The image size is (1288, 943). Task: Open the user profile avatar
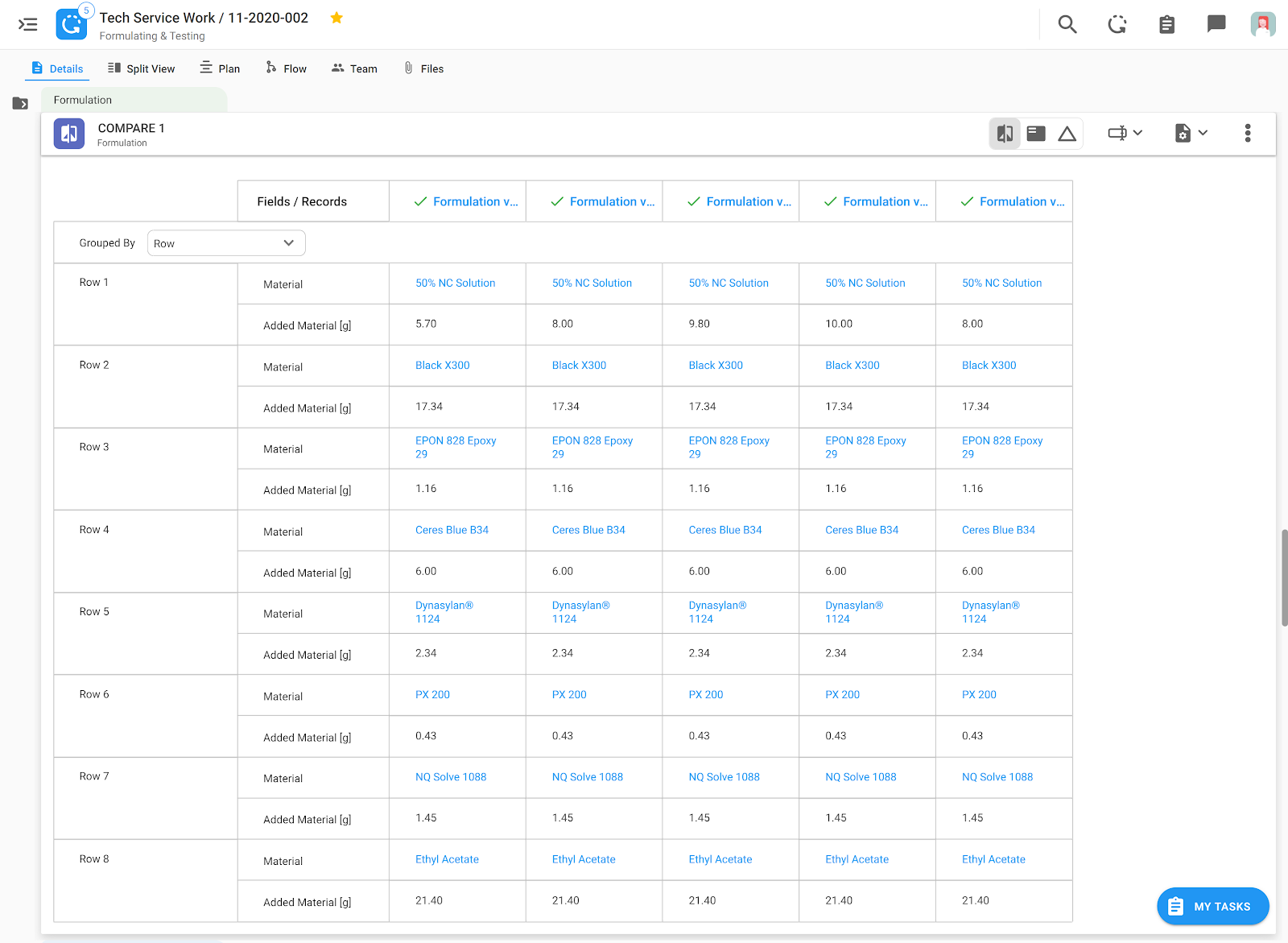pos(1263,24)
